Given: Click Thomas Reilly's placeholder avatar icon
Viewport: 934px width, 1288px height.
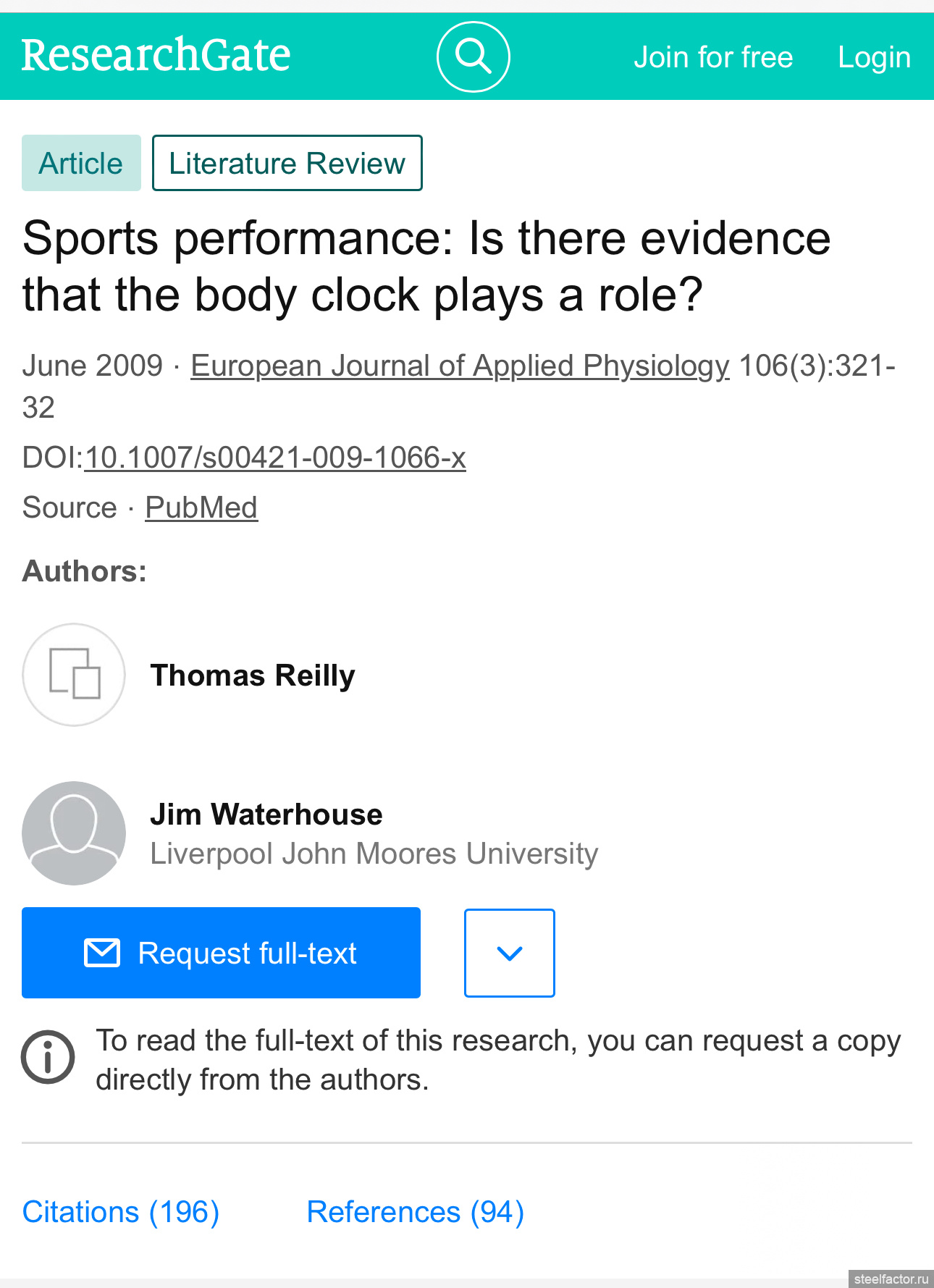Looking at the screenshot, I should click(74, 674).
